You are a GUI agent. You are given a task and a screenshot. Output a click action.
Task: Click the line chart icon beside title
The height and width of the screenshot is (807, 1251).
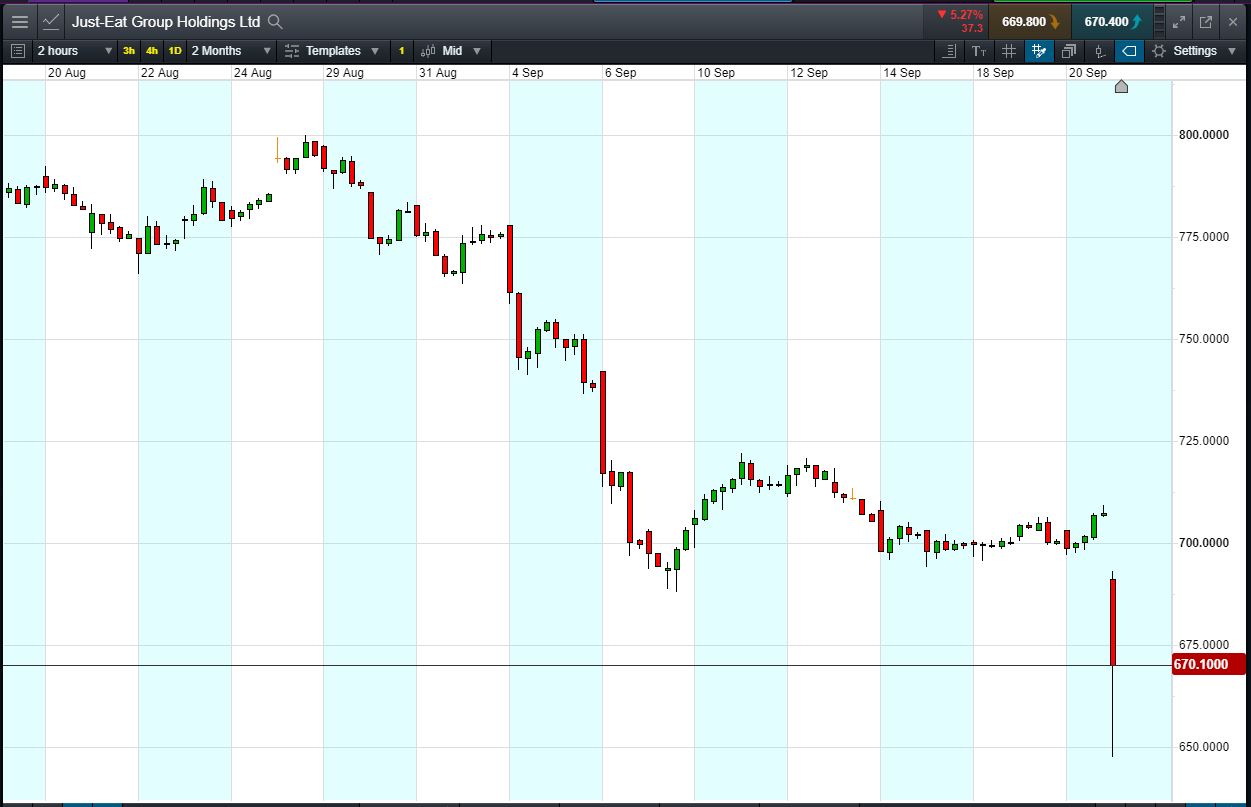point(51,21)
